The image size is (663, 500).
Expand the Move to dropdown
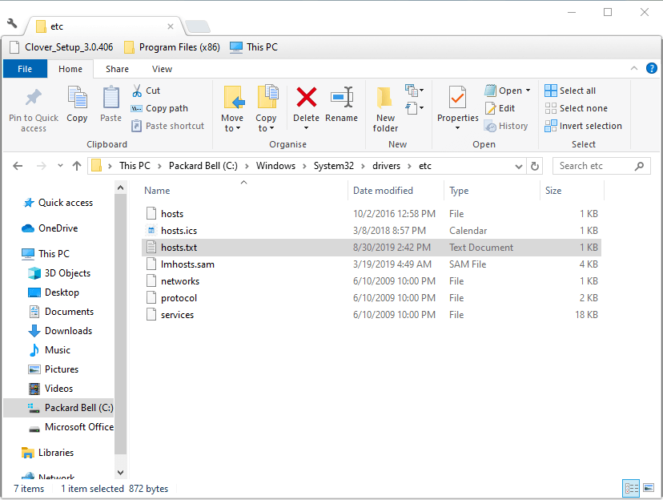233,128
